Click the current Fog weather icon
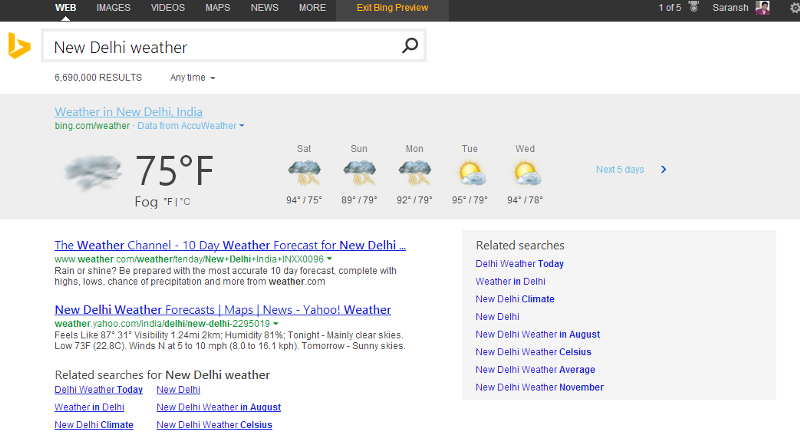Screen dimensions: 800x440 (93, 172)
